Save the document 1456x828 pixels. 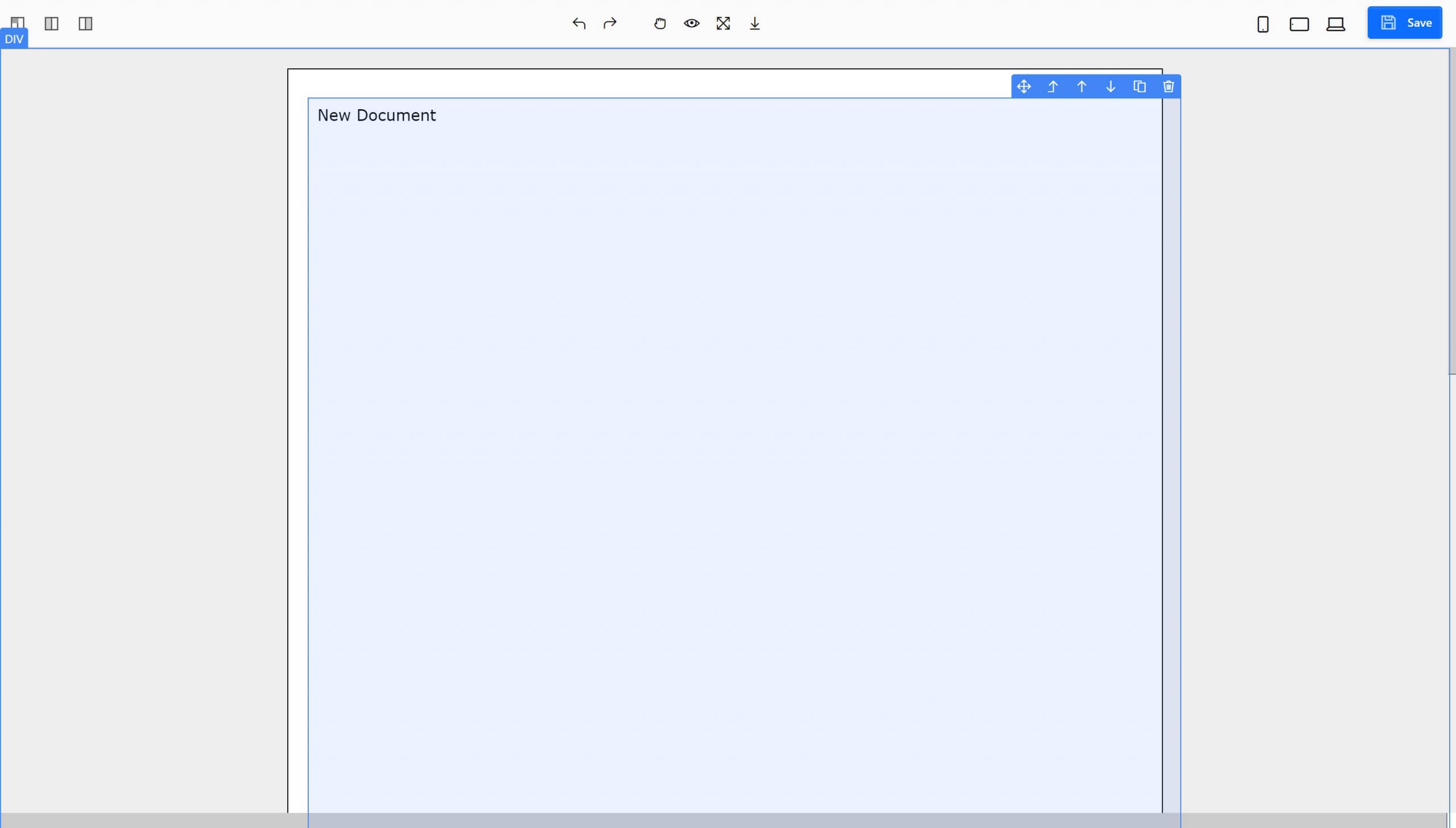1404,23
